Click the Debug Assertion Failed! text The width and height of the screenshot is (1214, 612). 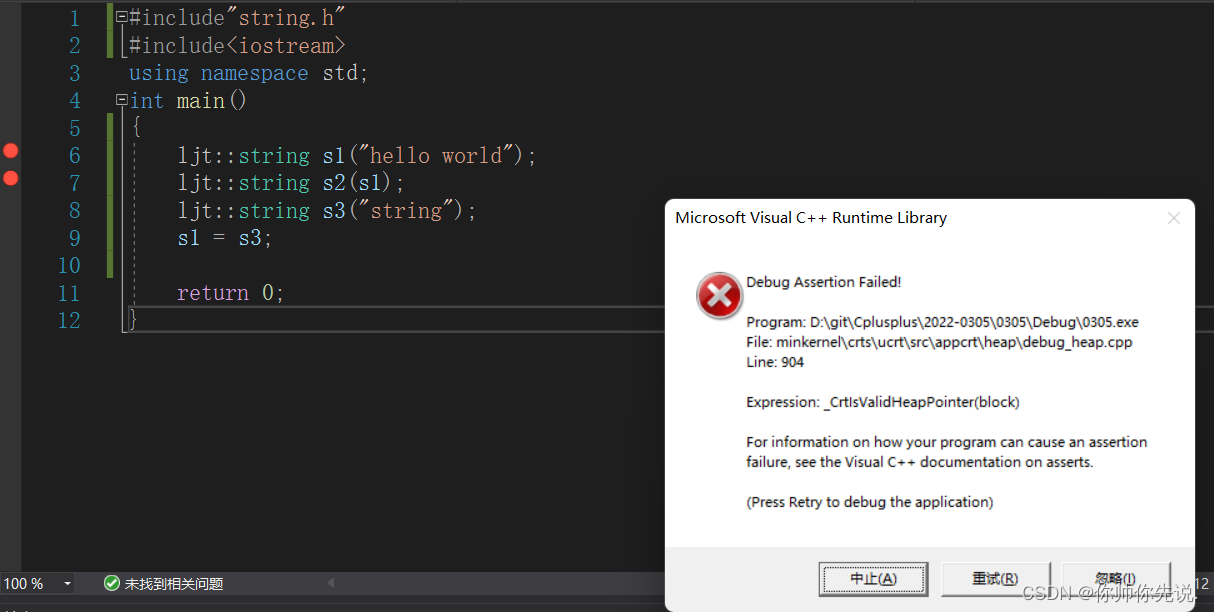click(824, 282)
